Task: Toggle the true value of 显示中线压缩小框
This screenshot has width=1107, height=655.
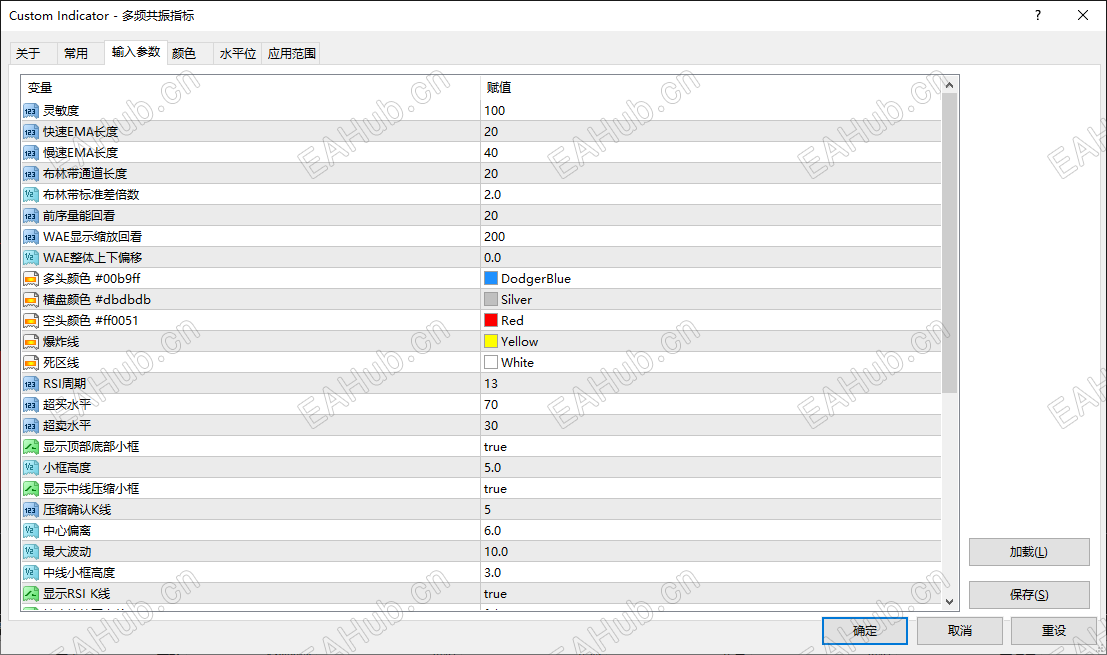Action: click(x=496, y=489)
